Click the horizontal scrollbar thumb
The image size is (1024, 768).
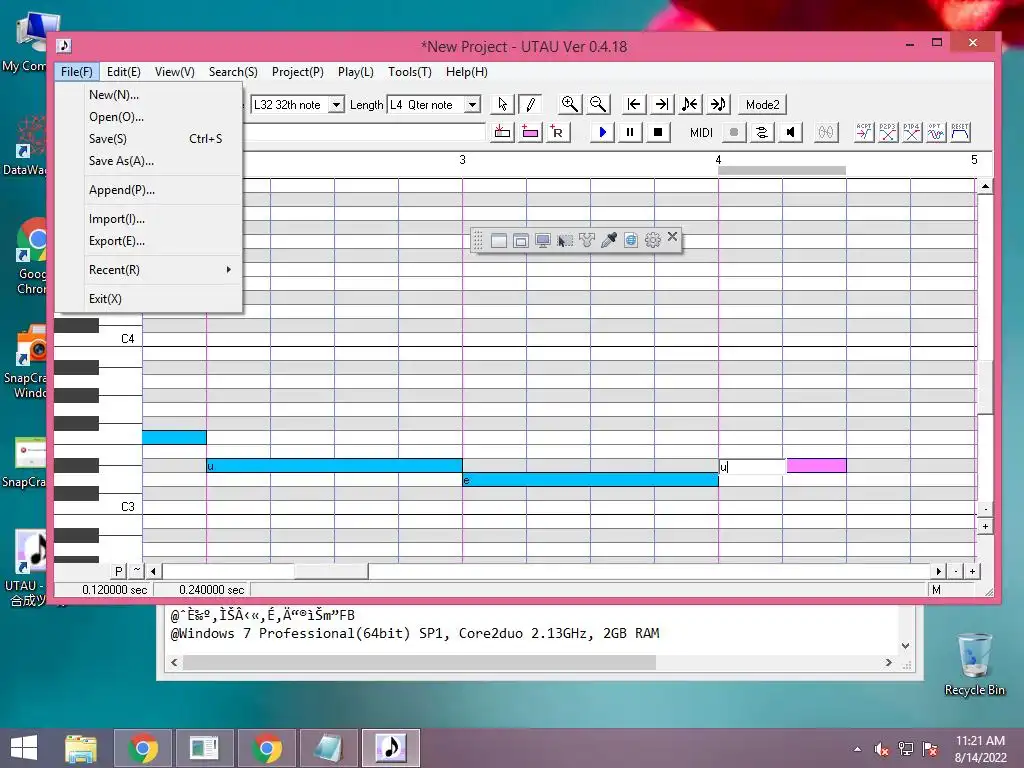331,571
